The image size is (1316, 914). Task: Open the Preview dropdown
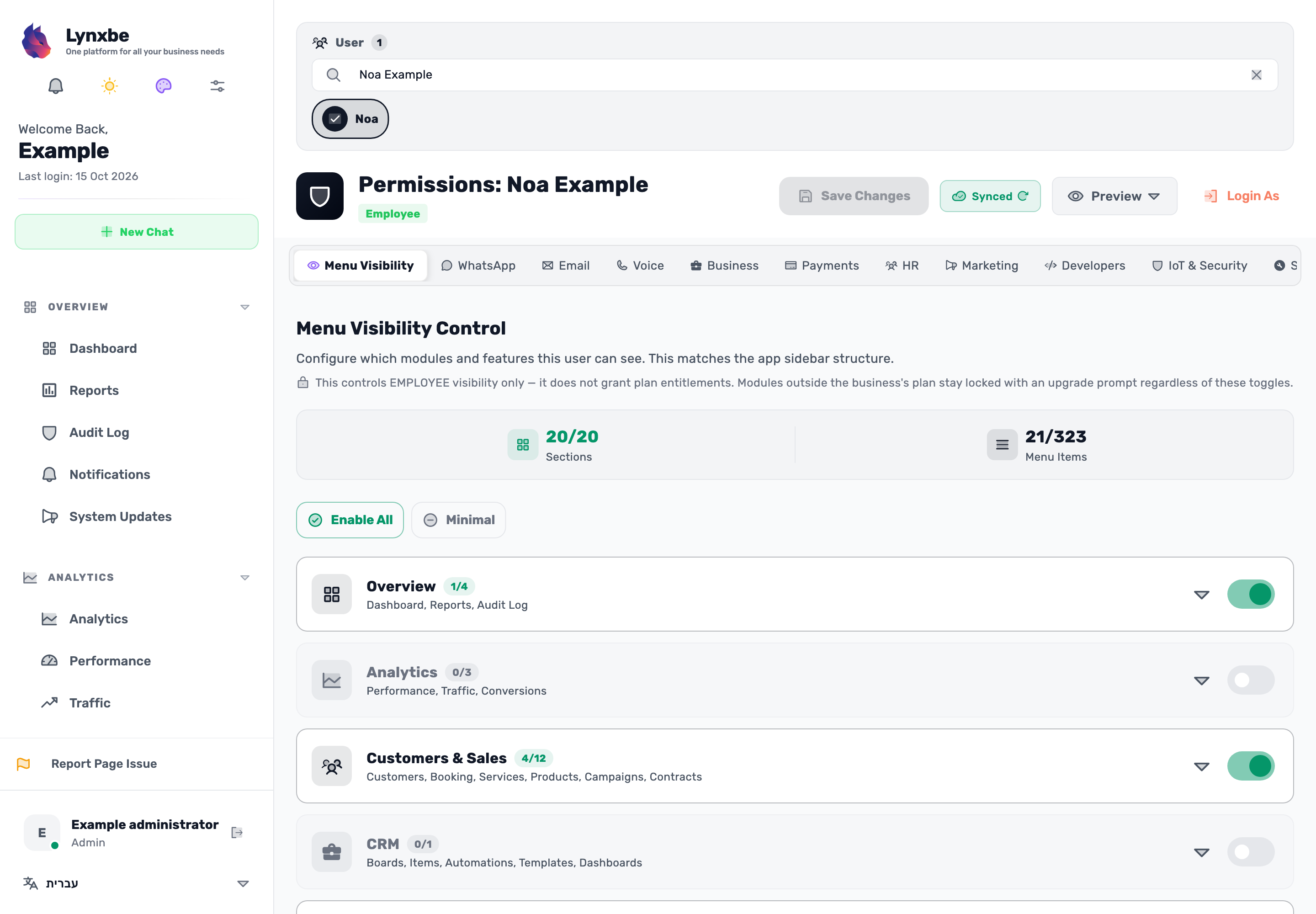(x=1114, y=196)
